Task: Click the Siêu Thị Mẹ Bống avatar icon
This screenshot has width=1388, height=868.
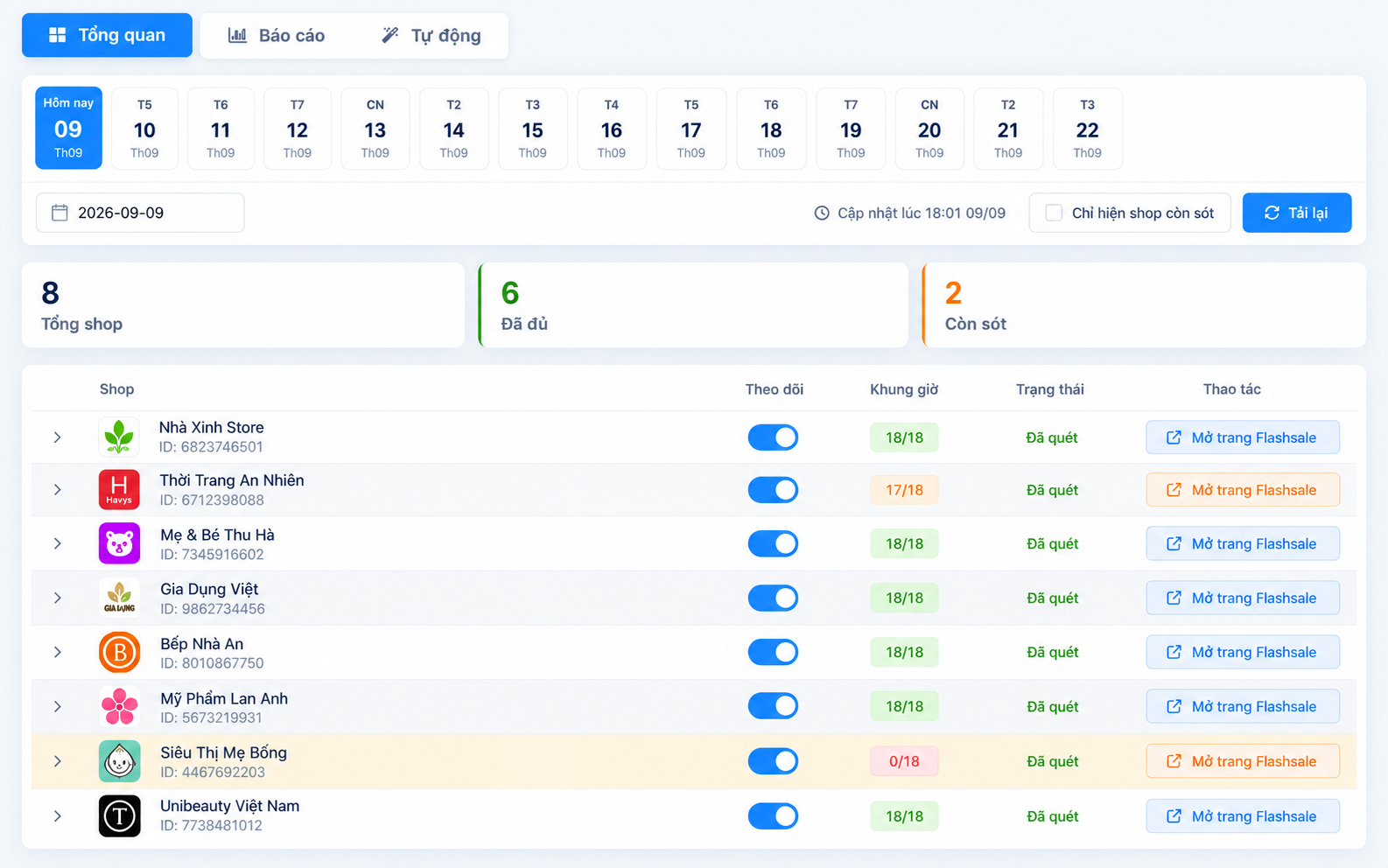Action: (x=119, y=761)
